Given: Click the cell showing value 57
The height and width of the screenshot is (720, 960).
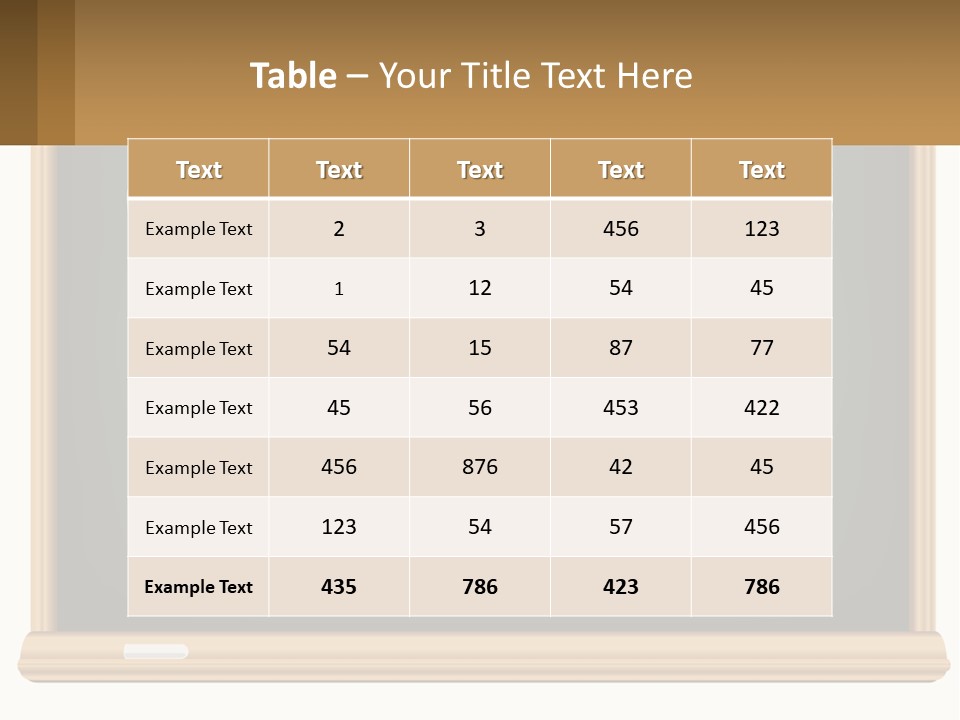Looking at the screenshot, I should coord(620,527).
